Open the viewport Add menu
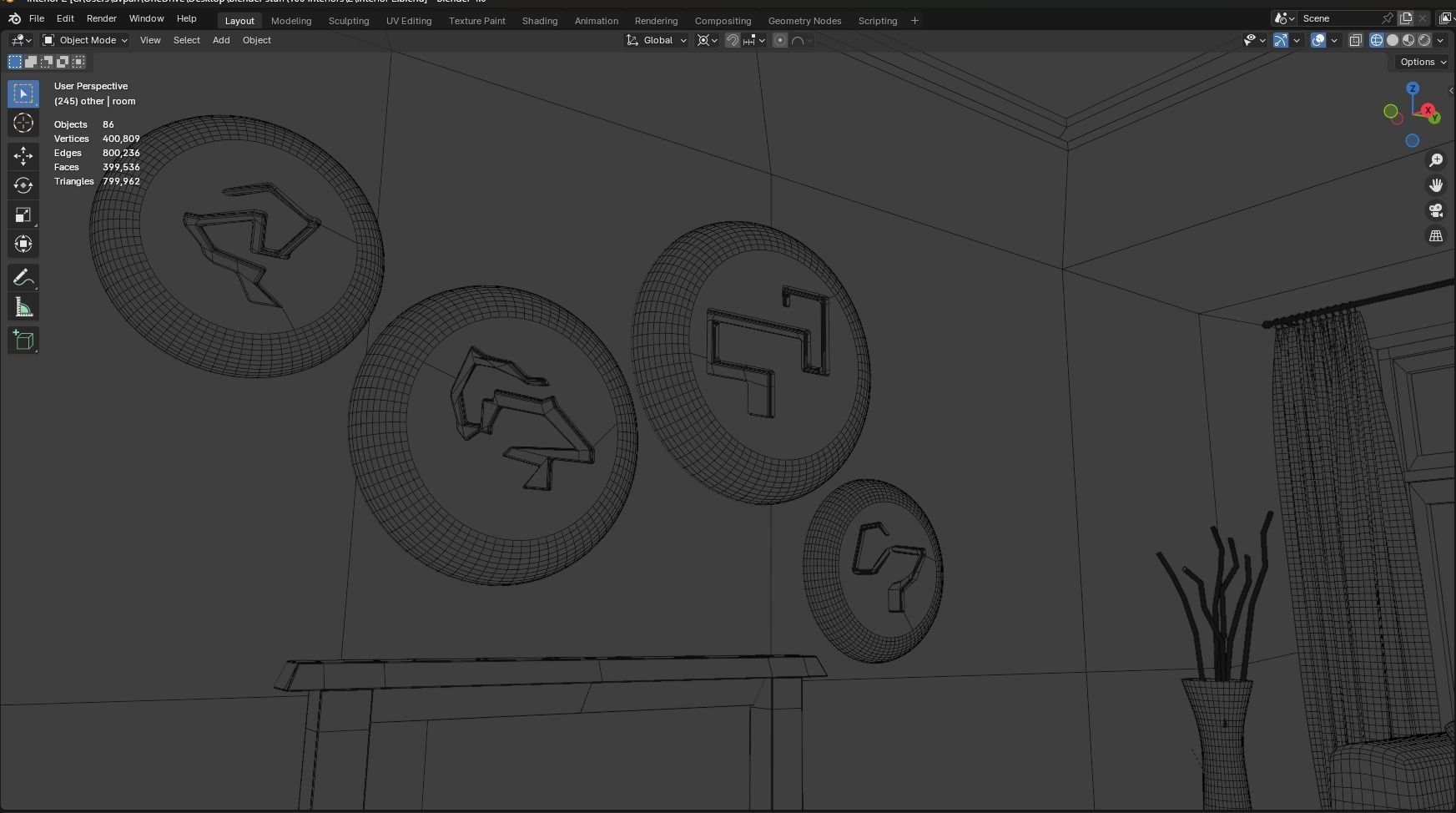 [x=221, y=40]
